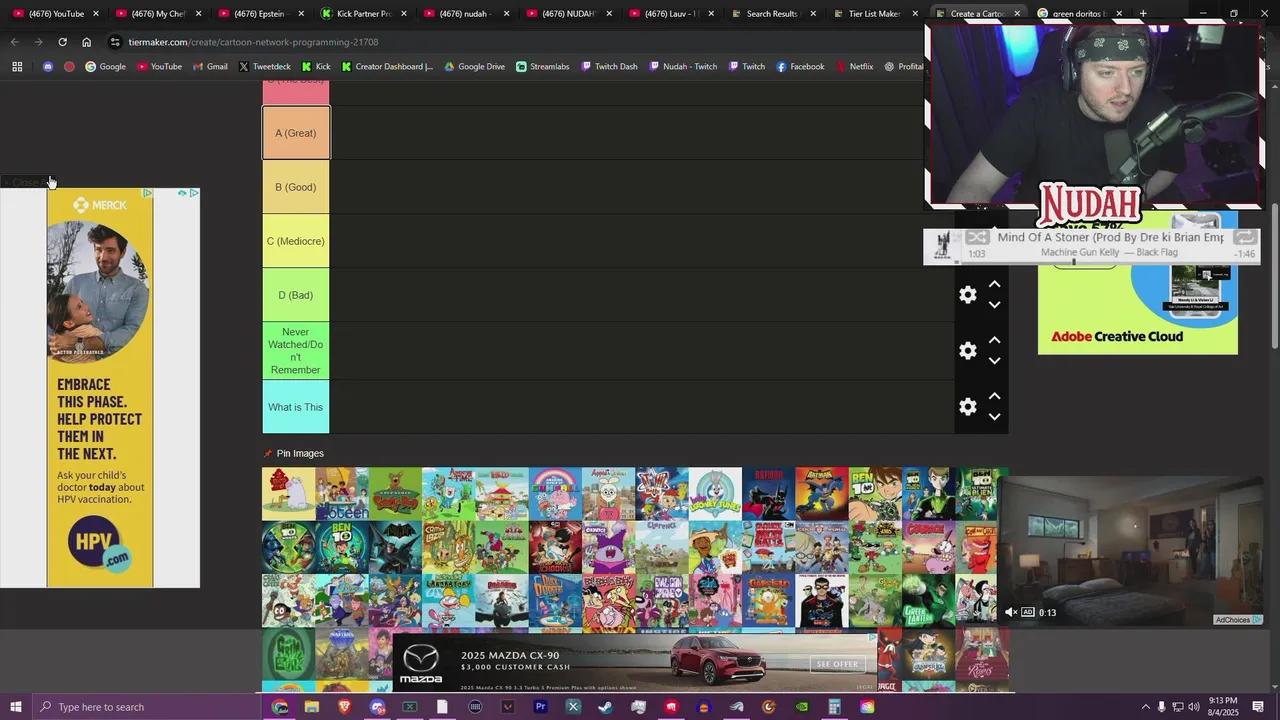This screenshot has height=720, width=1280.
Task: Click the Pin Images link
Action: tap(300, 453)
